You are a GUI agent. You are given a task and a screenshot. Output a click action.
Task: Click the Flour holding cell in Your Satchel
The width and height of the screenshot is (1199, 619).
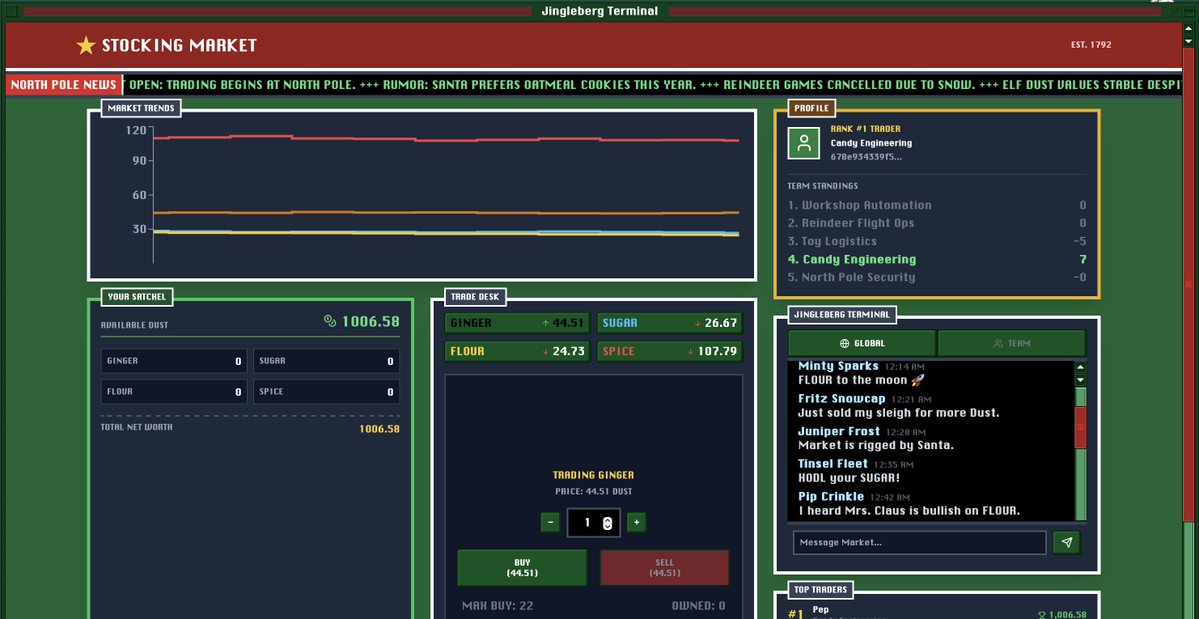click(x=174, y=392)
